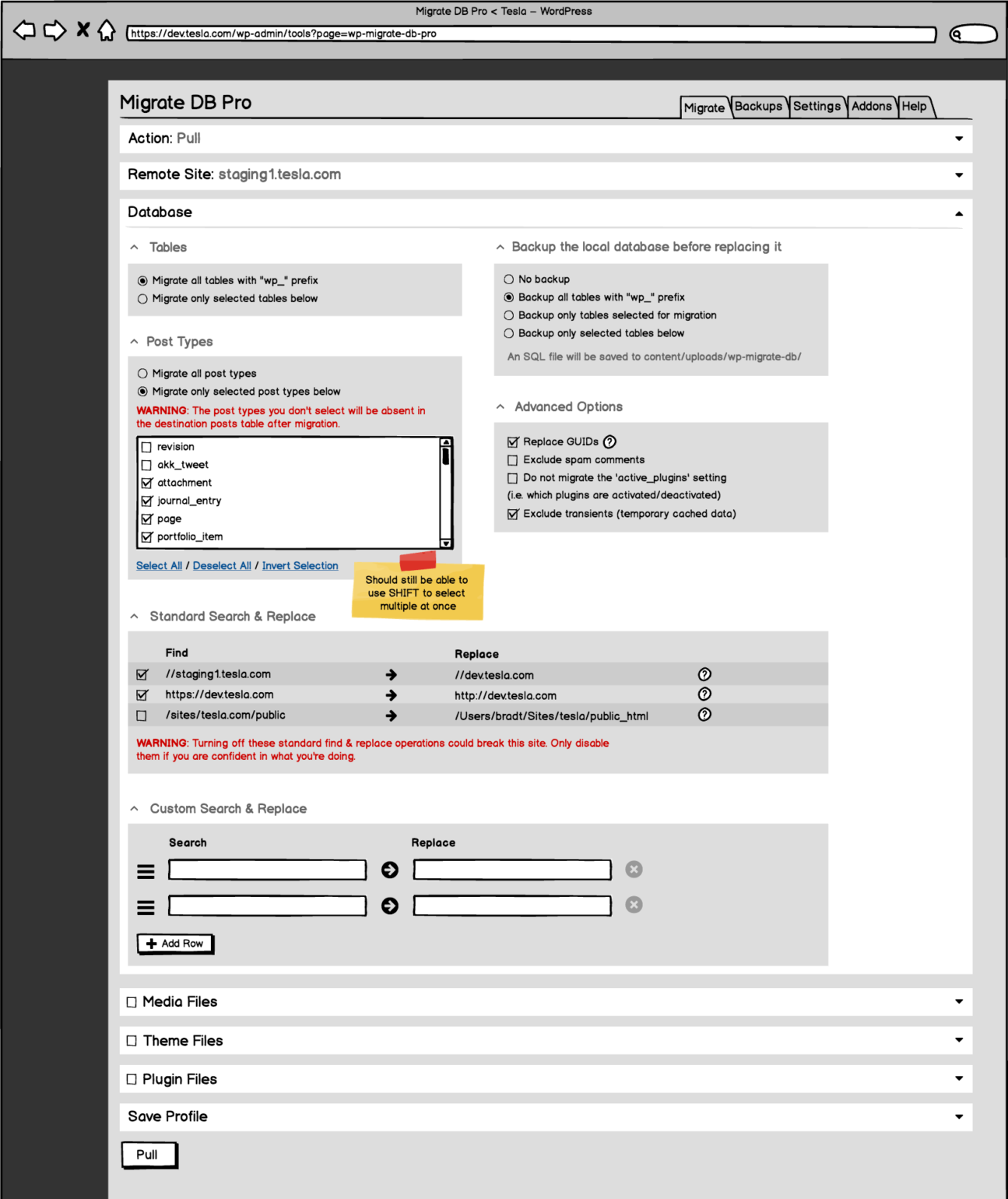
Task: Check the /sites/tesla.com/public find row
Action: [x=142, y=716]
